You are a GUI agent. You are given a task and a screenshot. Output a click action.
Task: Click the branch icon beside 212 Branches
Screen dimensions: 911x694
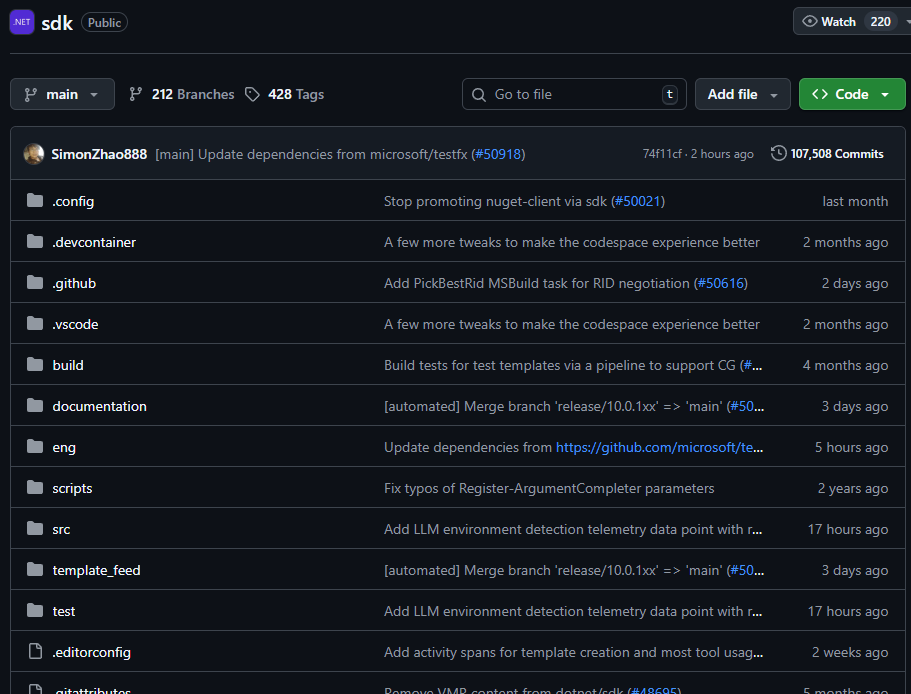coord(136,94)
